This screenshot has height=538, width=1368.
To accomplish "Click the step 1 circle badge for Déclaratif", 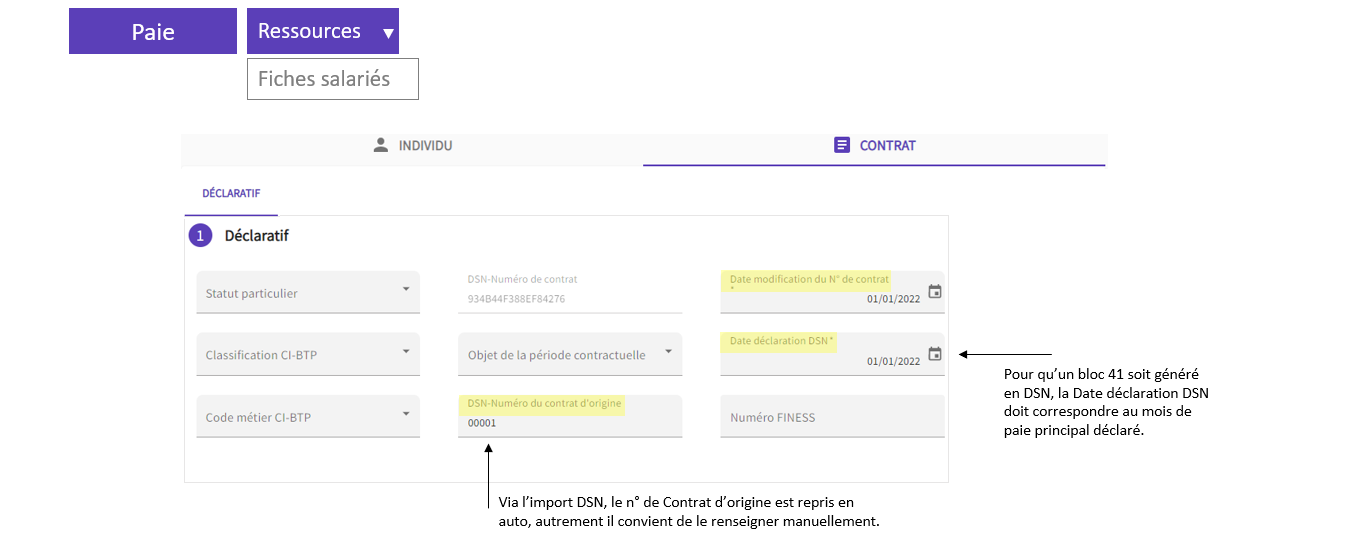I will pos(201,236).
